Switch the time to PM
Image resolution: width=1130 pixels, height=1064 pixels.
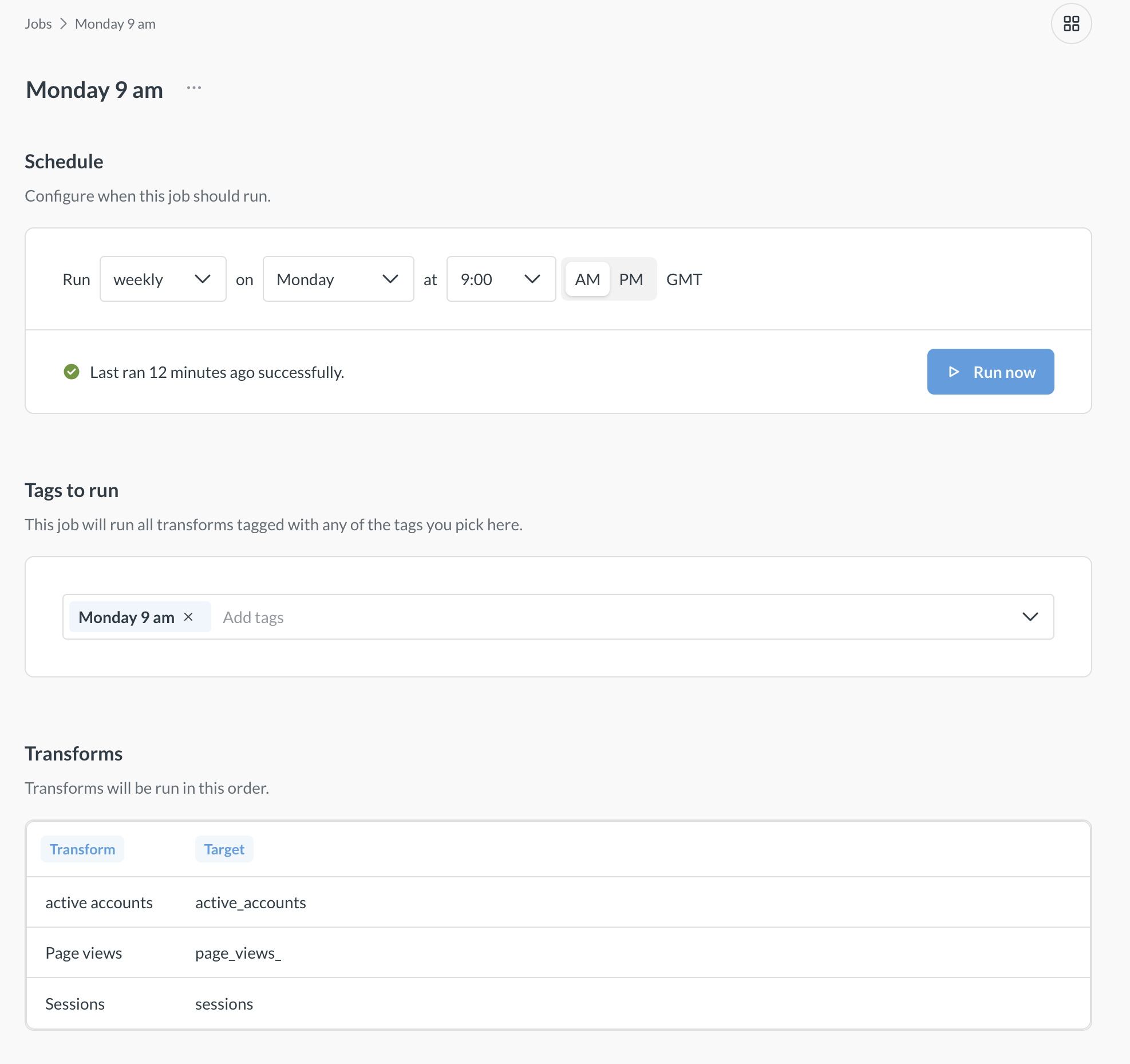(x=631, y=279)
